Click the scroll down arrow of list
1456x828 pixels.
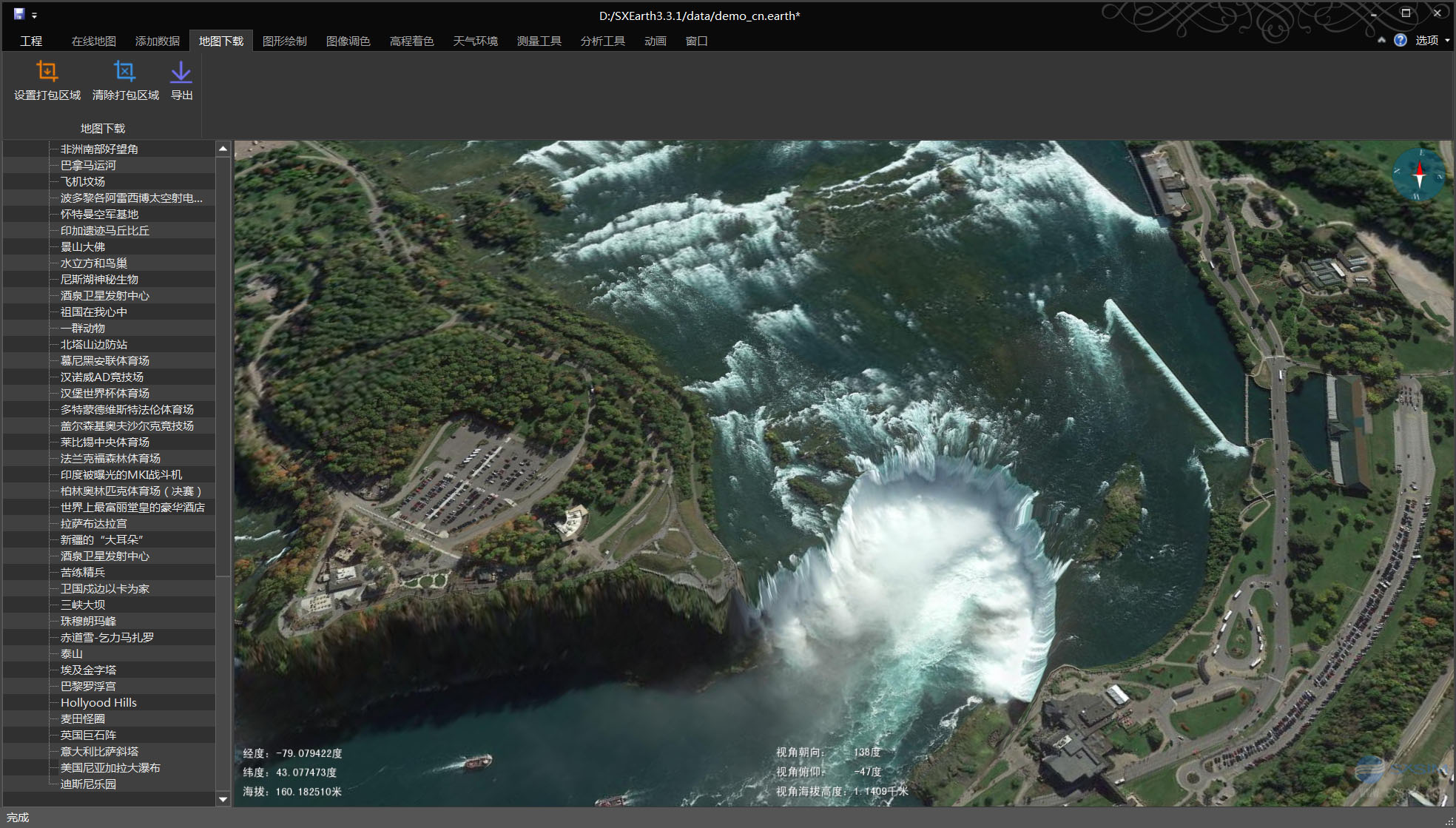click(x=223, y=799)
